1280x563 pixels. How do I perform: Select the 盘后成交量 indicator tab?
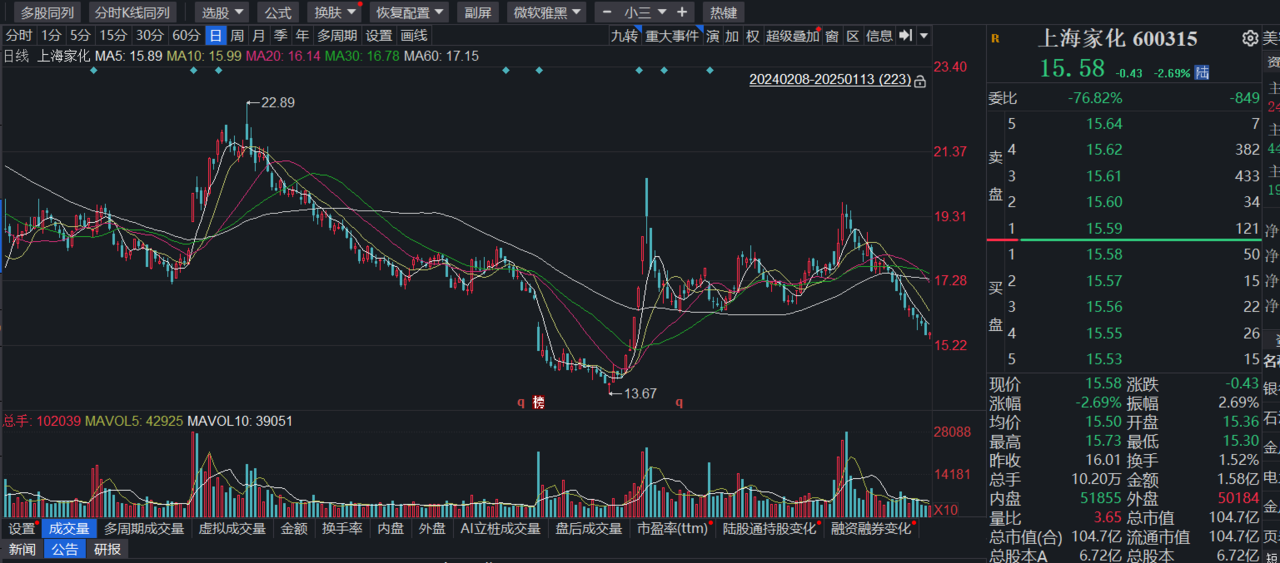[x=589, y=529]
